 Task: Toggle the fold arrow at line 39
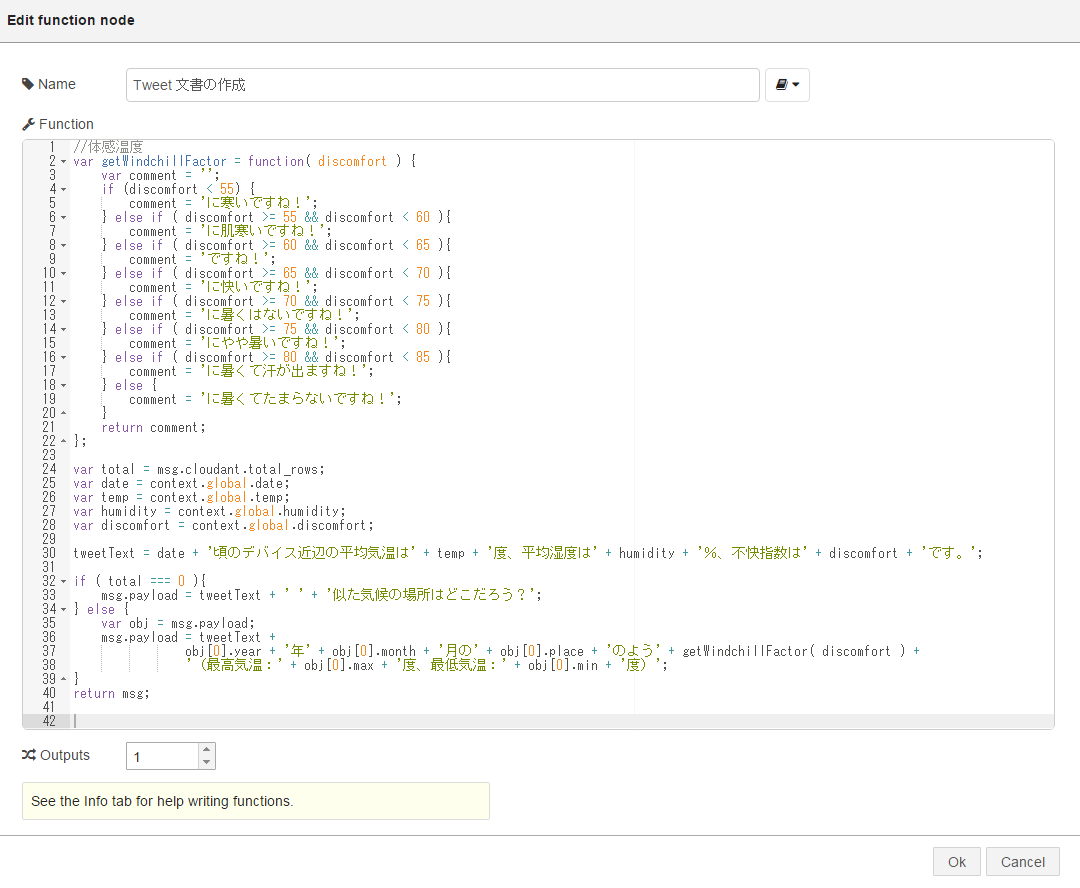[x=63, y=679]
